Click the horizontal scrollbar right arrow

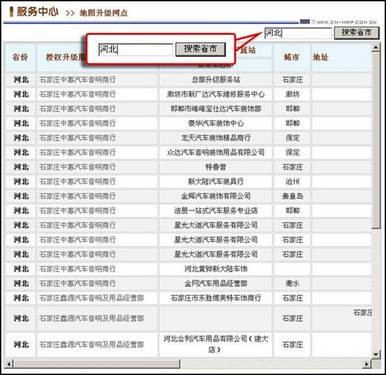367,363
